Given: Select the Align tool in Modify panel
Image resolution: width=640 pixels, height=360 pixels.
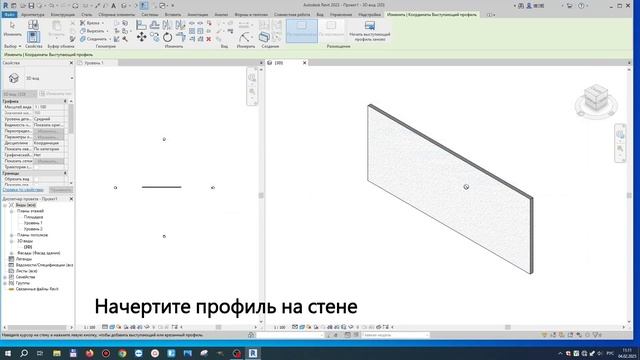Looking at the screenshot, I should click(x=141, y=25).
